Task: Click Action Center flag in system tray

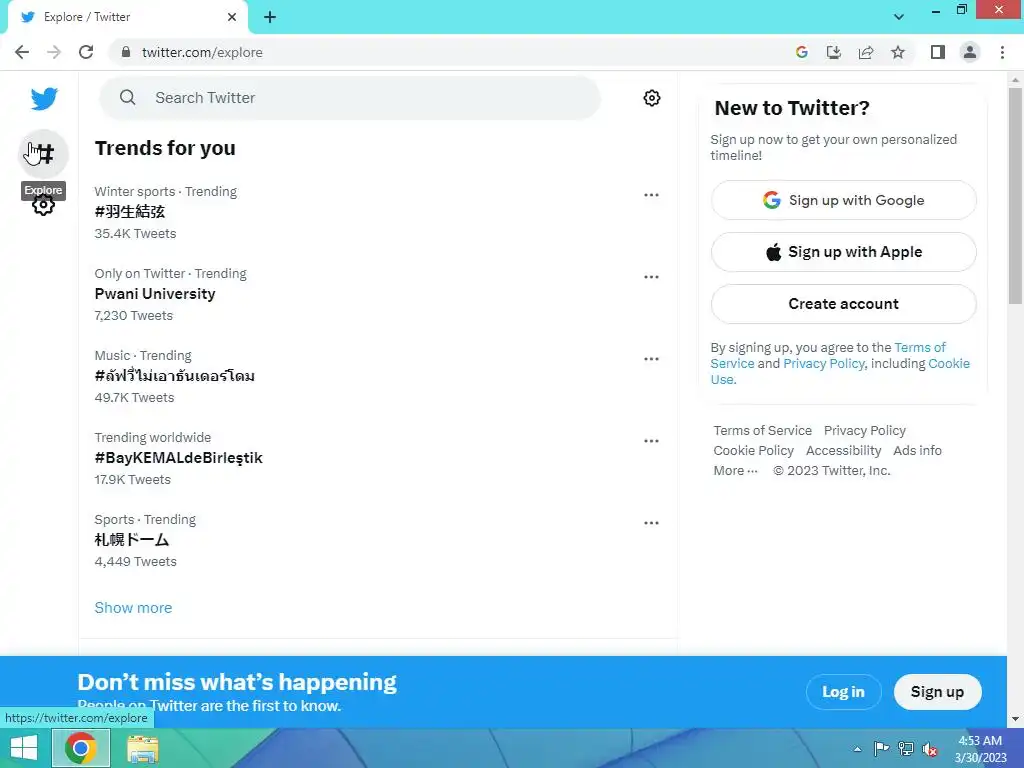Action: [881, 749]
